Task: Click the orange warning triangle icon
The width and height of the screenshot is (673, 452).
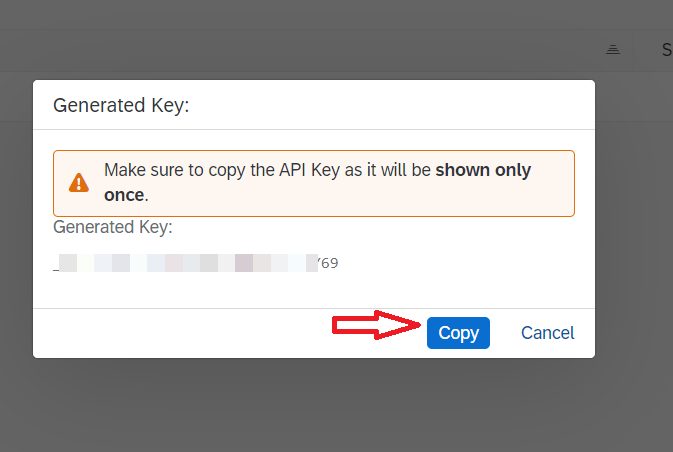Action: point(79,183)
